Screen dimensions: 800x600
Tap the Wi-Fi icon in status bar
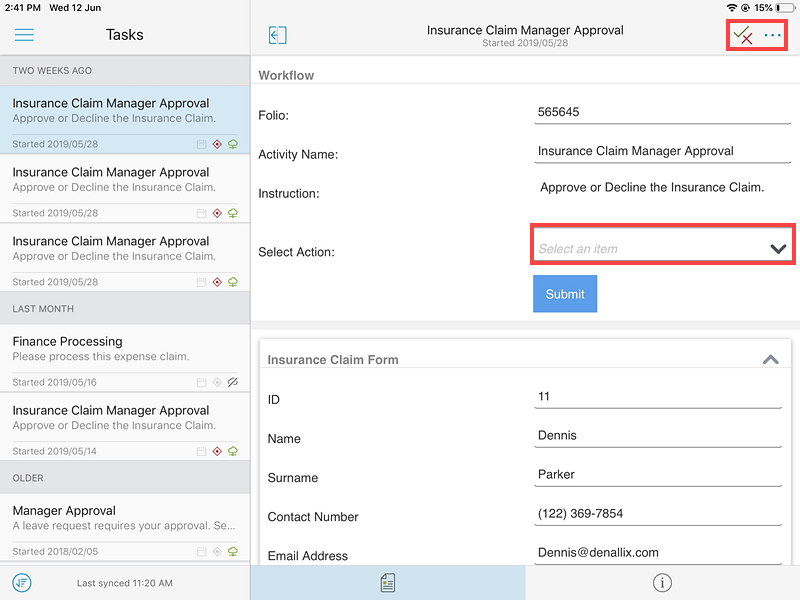click(732, 8)
